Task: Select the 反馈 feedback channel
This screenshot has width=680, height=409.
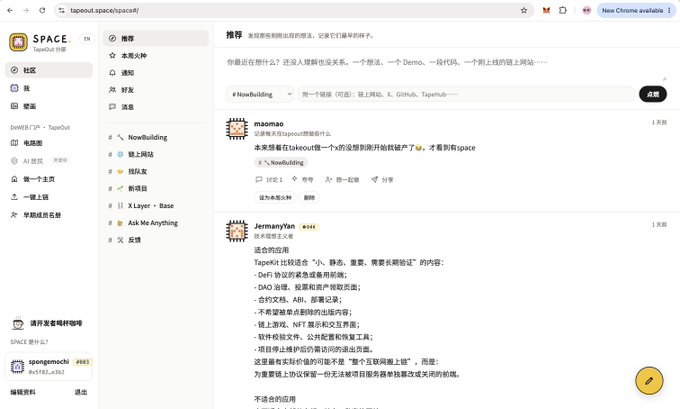Action: 155,240
